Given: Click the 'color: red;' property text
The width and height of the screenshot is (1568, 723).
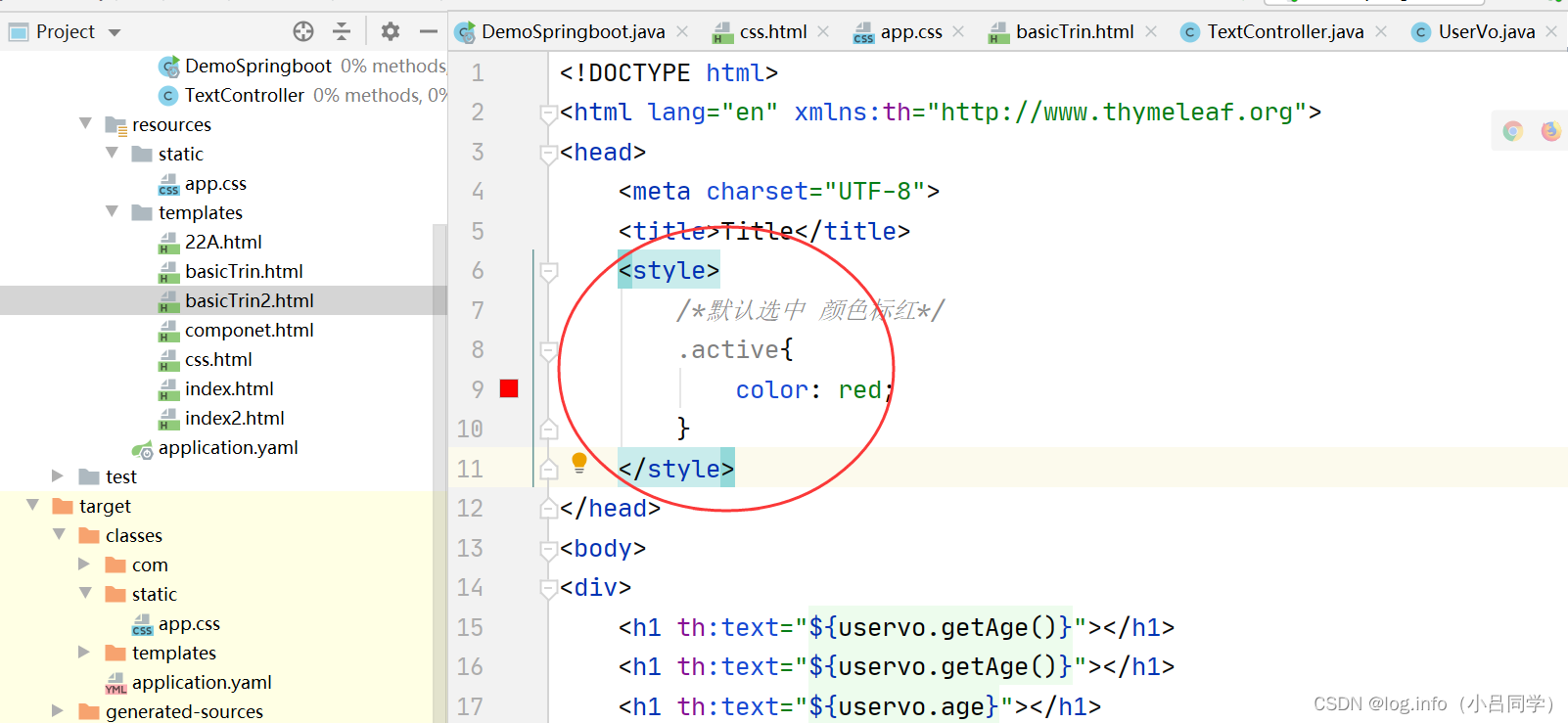Looking at the screenshot, I should pyautogui.click(x=815, y=389).
